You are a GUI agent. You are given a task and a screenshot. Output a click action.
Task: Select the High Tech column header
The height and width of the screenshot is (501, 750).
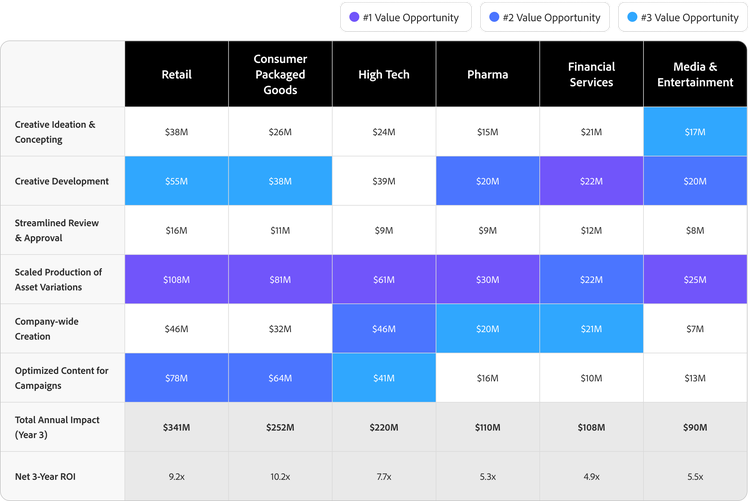tap(384, 74)
